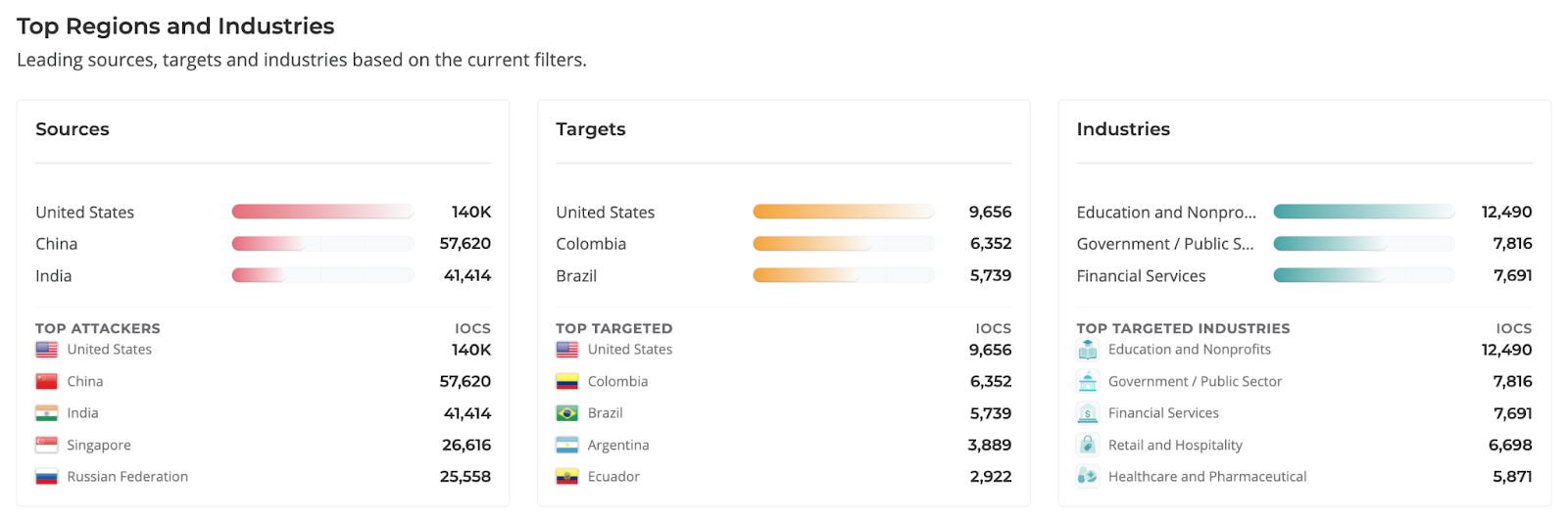Click the Singapore flag icon

(46, 446)
